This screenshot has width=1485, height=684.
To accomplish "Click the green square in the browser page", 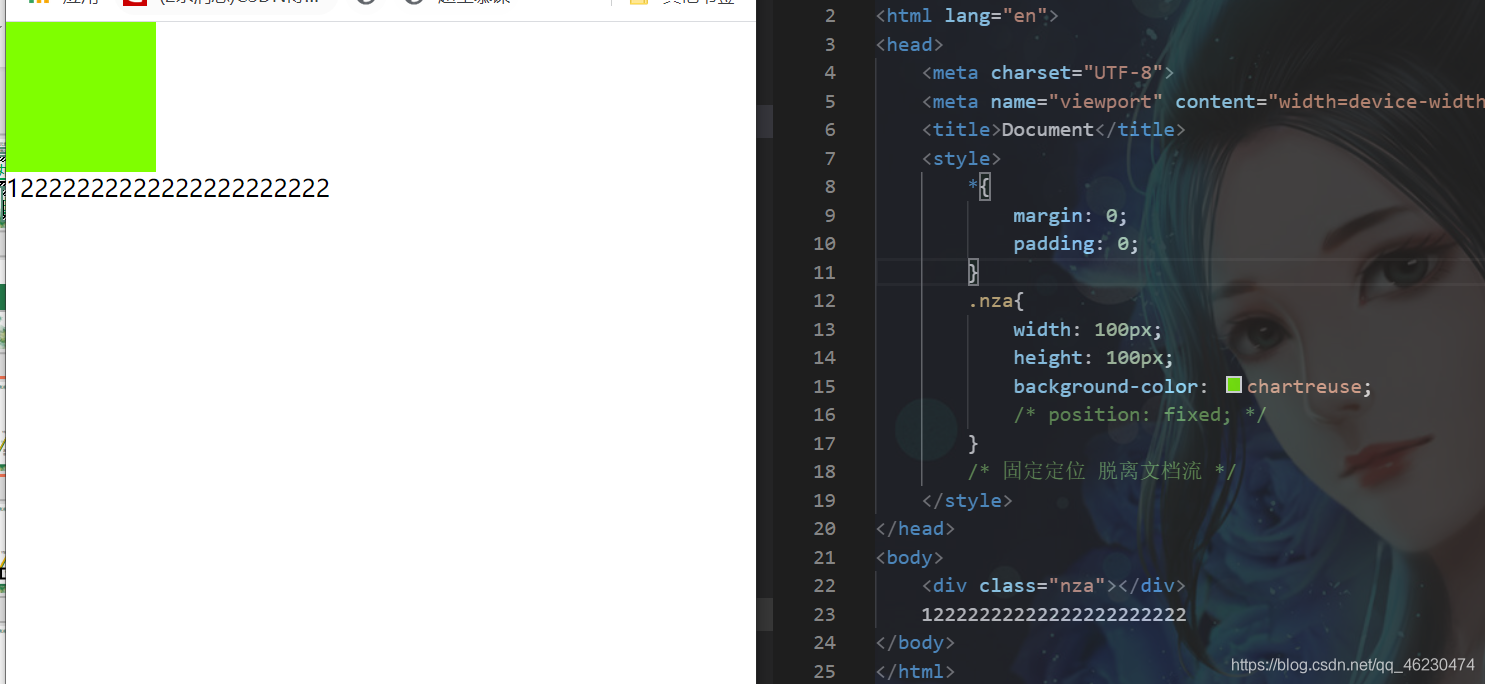I will (x=81, y=96).
